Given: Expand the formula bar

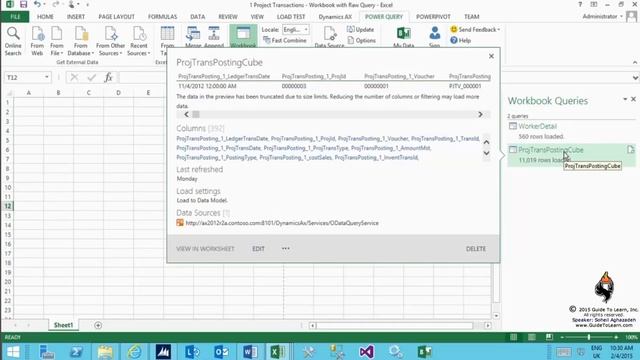Looking at the screenshot, I should pyautogui.click(x=635, y=78).
